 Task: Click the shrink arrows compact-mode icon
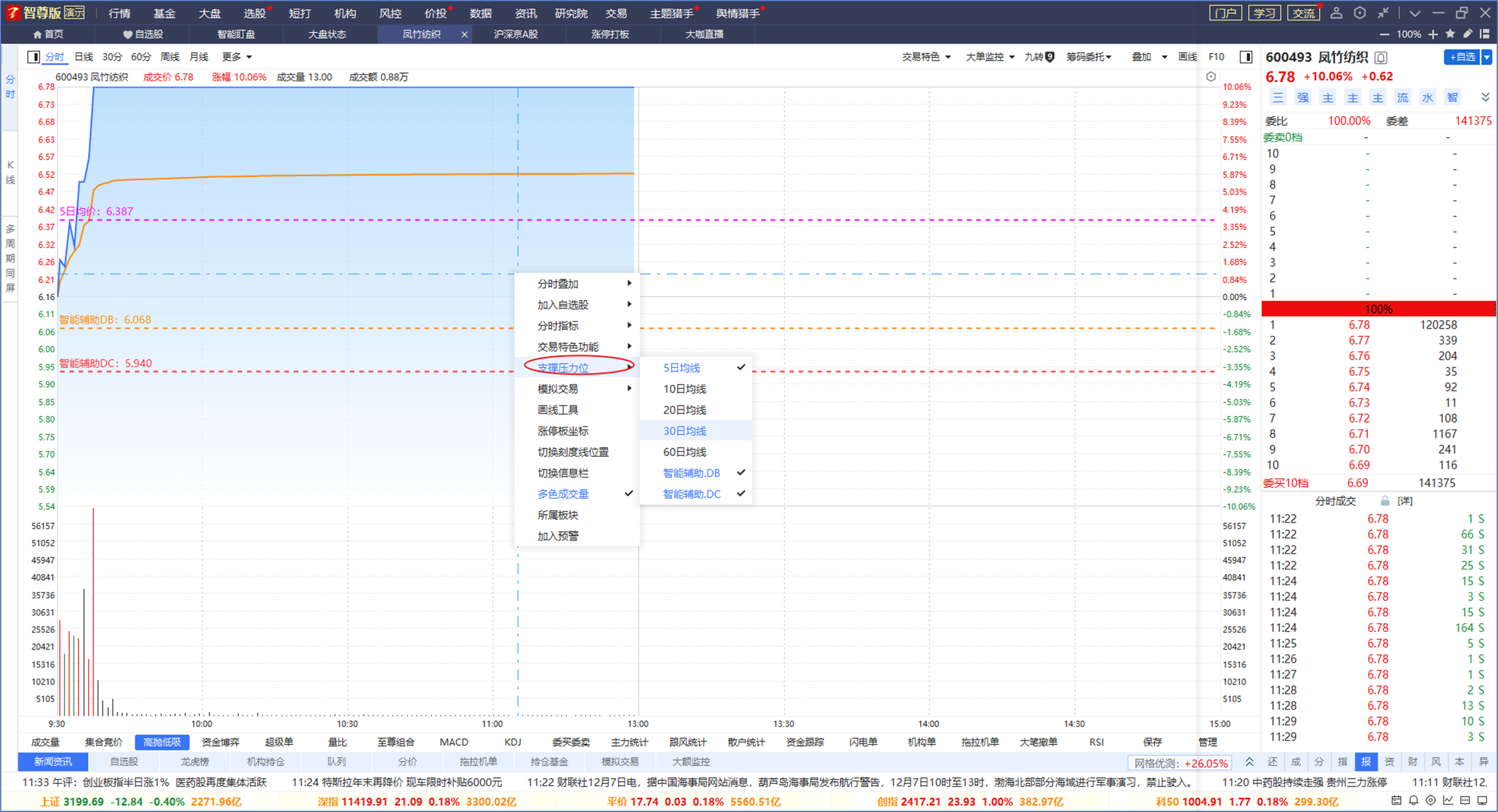[x=1383, y=13]
